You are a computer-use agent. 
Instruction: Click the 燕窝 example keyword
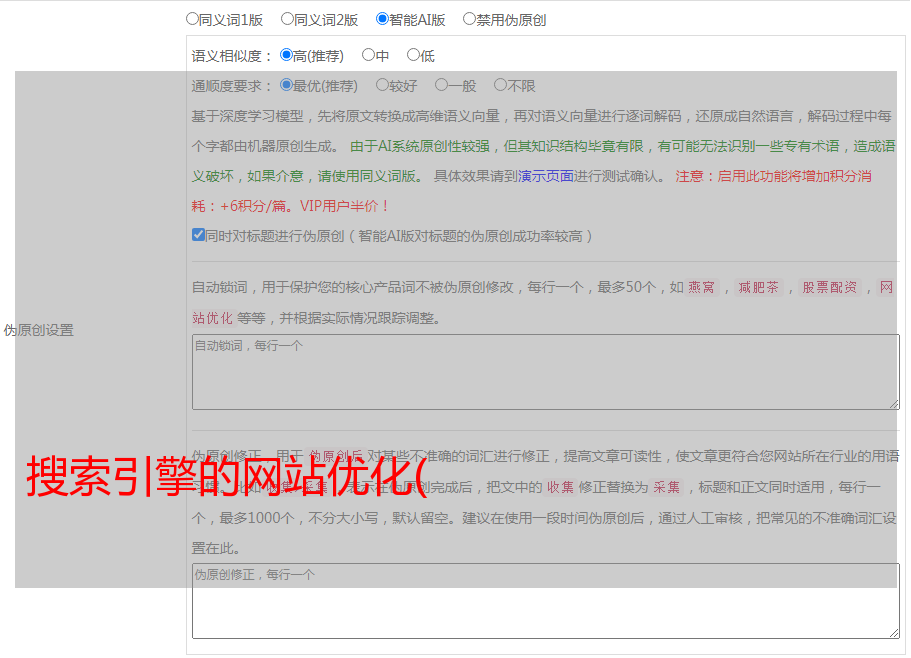701,287
